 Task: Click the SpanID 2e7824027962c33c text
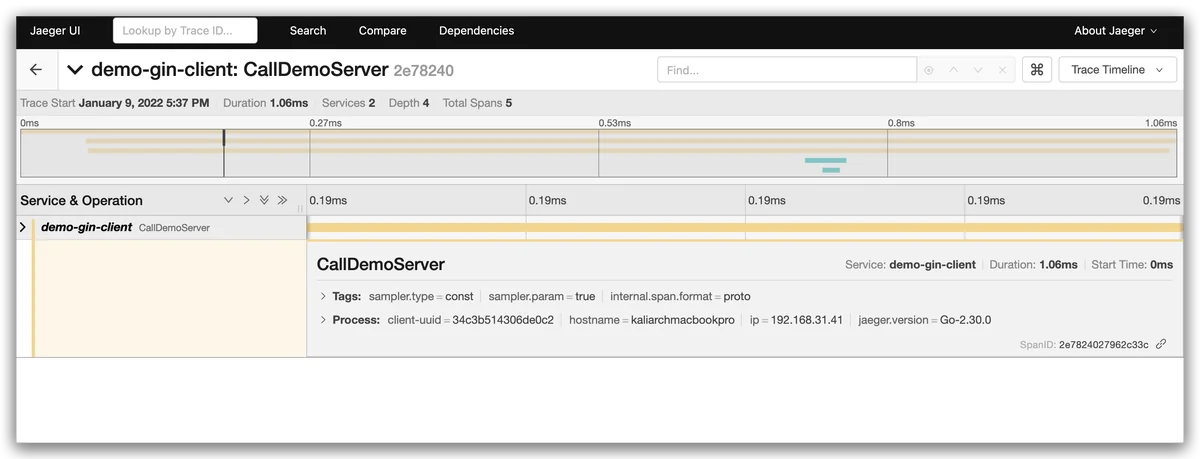[x=1104, y=344]
